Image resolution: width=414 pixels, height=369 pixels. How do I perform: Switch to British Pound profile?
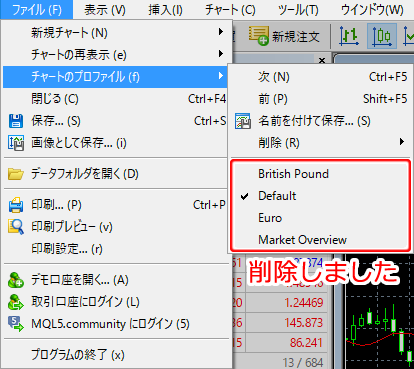point(320,174)
